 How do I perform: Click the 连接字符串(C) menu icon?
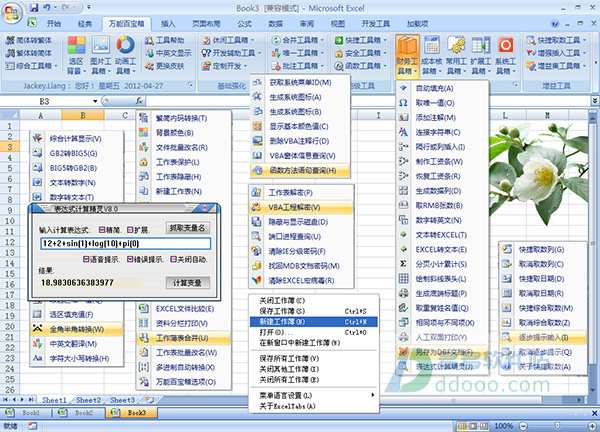403,132
